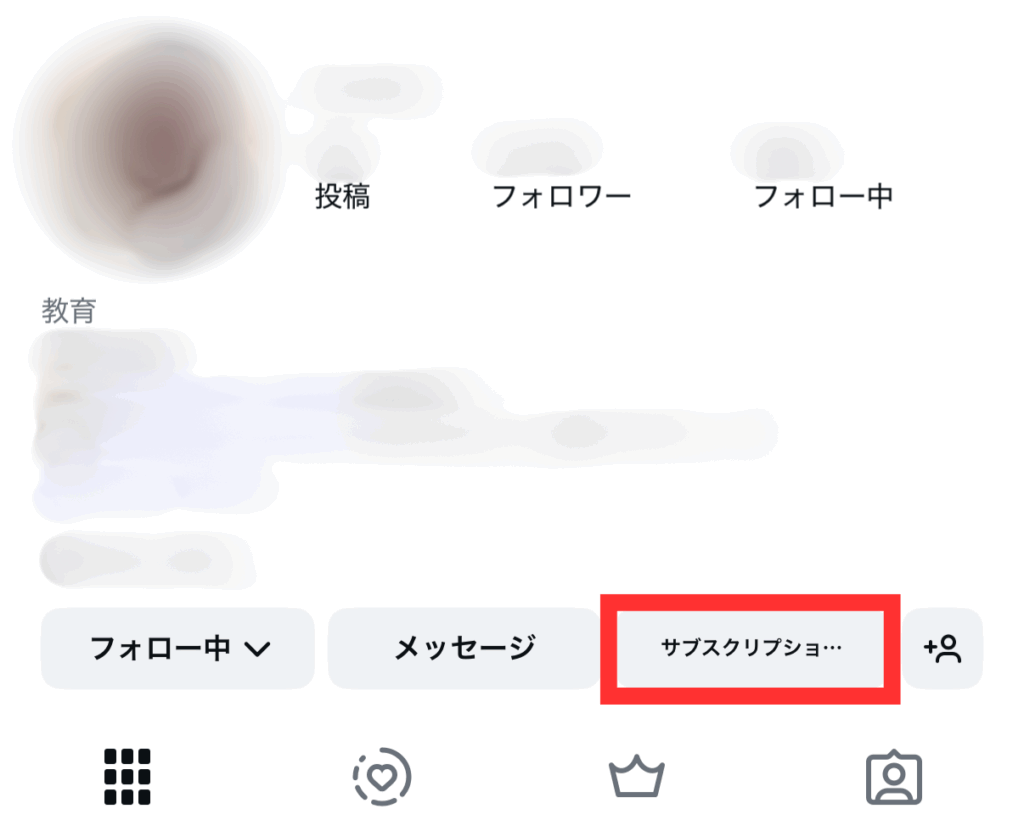Open the posts grid tab

[127, 776]
